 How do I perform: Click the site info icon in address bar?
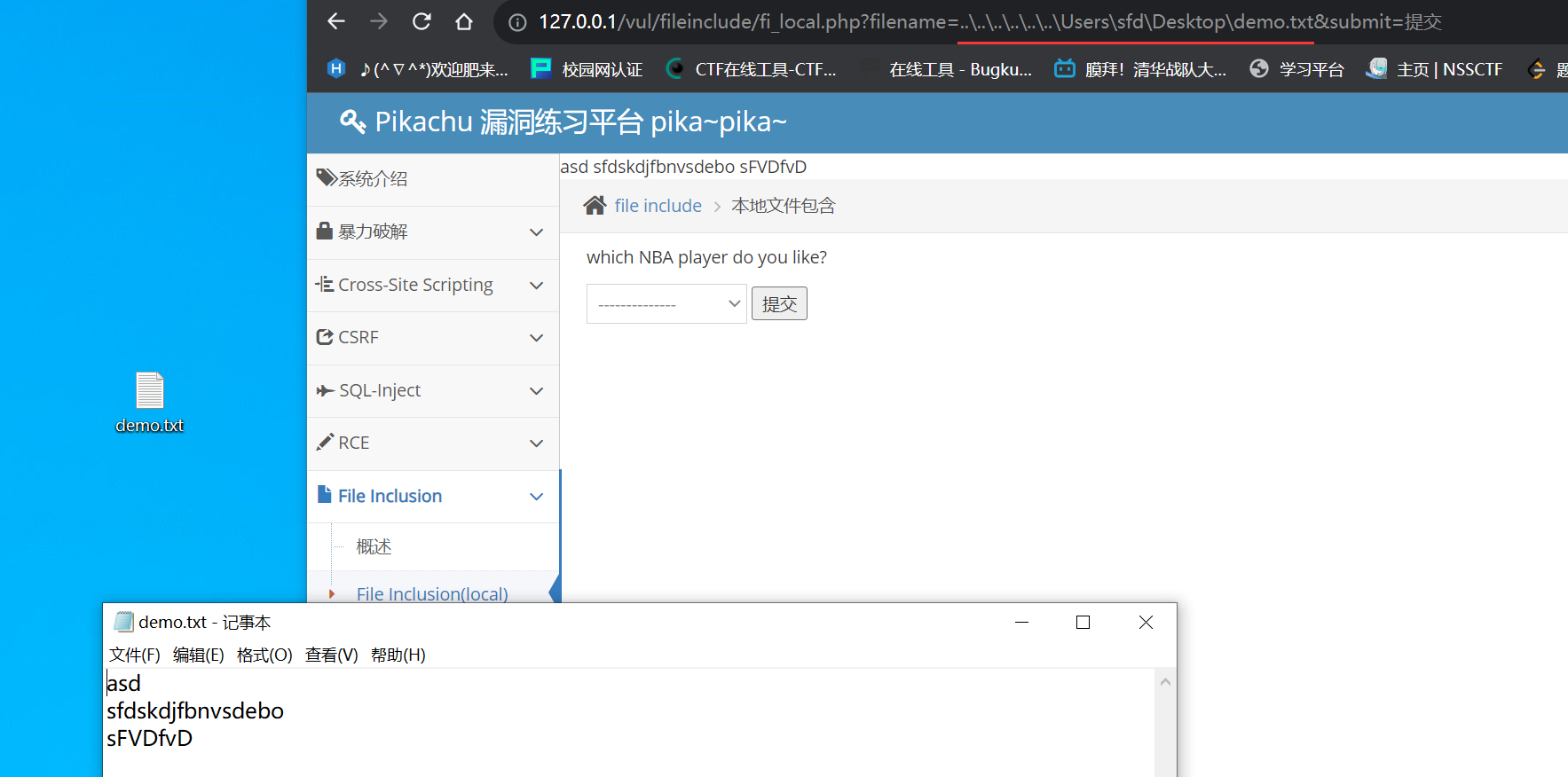point(517,22)
